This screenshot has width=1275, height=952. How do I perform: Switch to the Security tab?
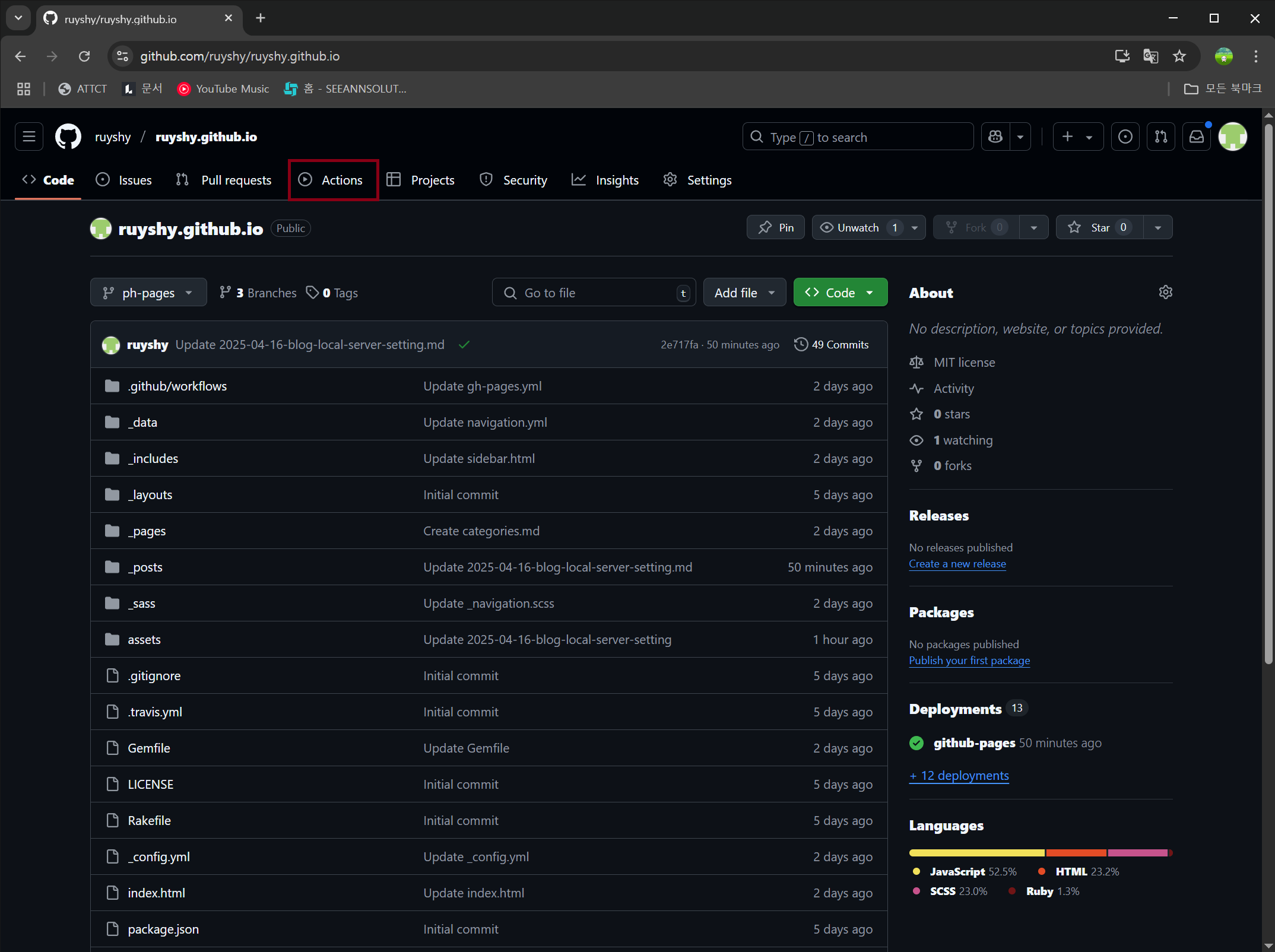coord(513,180)
